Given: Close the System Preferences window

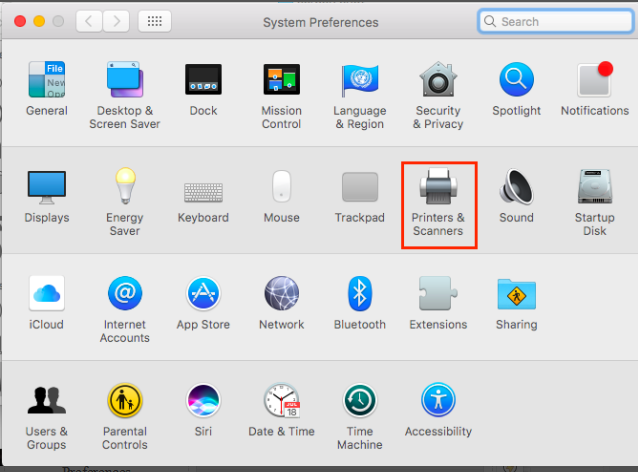Looking at the screenshot, I should [x=20, y=21].
